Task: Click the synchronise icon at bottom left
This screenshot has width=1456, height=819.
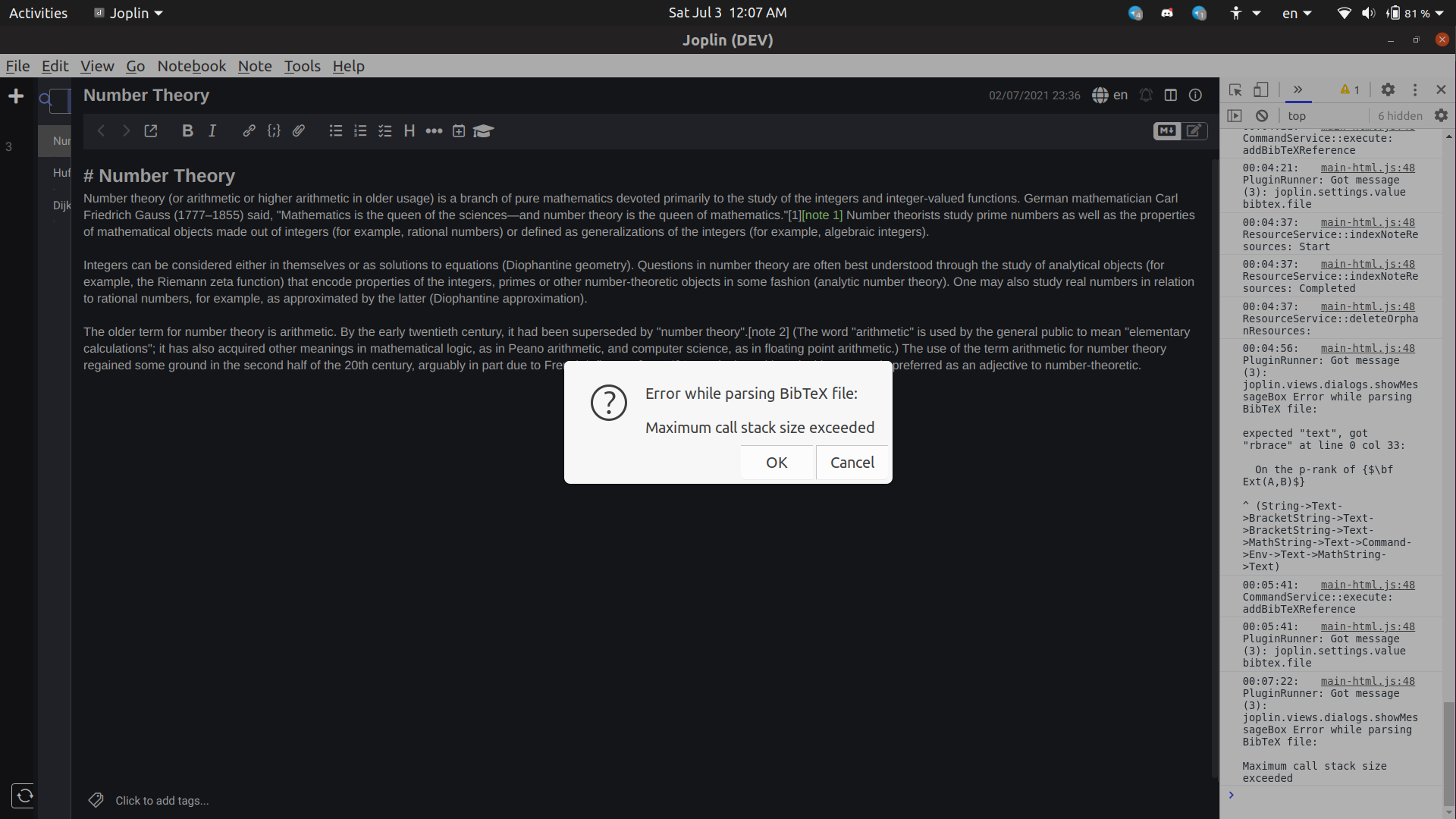Action: [24, 795]
